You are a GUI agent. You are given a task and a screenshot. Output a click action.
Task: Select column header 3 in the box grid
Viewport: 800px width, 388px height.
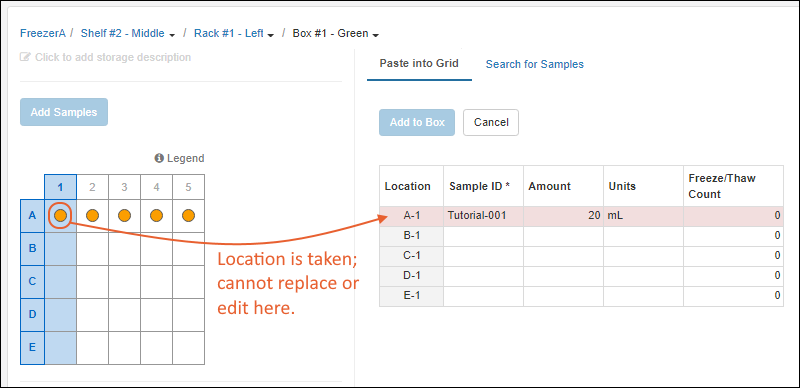[x=124, y=187]
